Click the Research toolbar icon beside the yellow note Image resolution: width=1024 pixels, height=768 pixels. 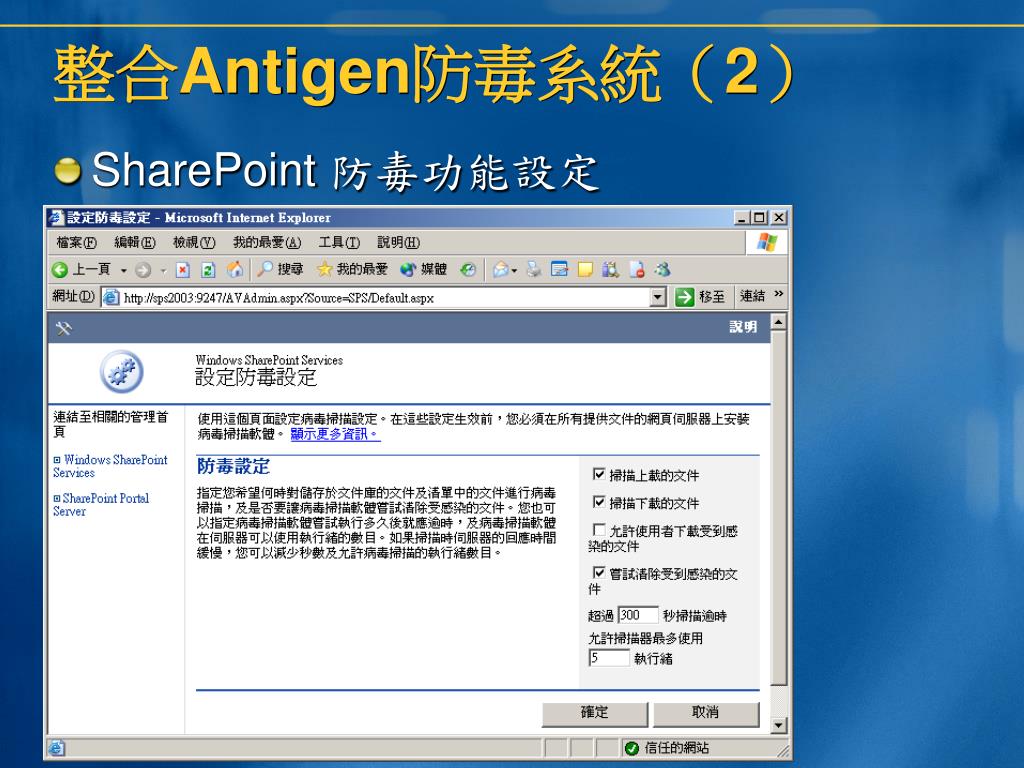coord(611,269)
